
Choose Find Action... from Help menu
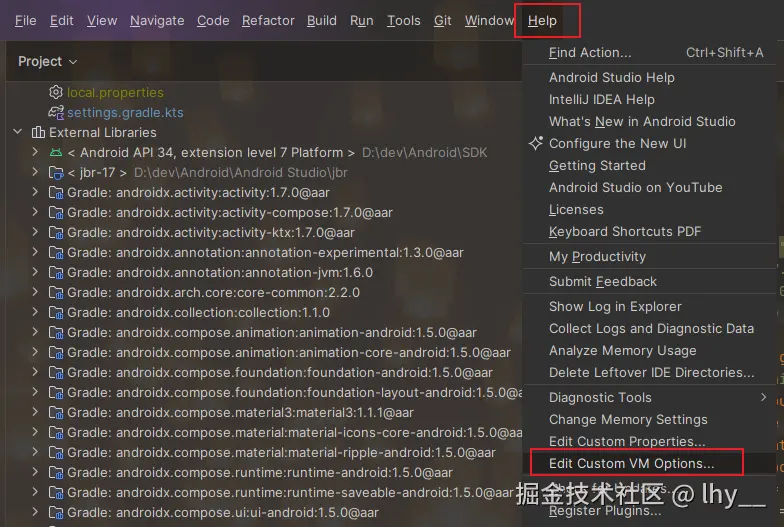(x=649, y=52)
